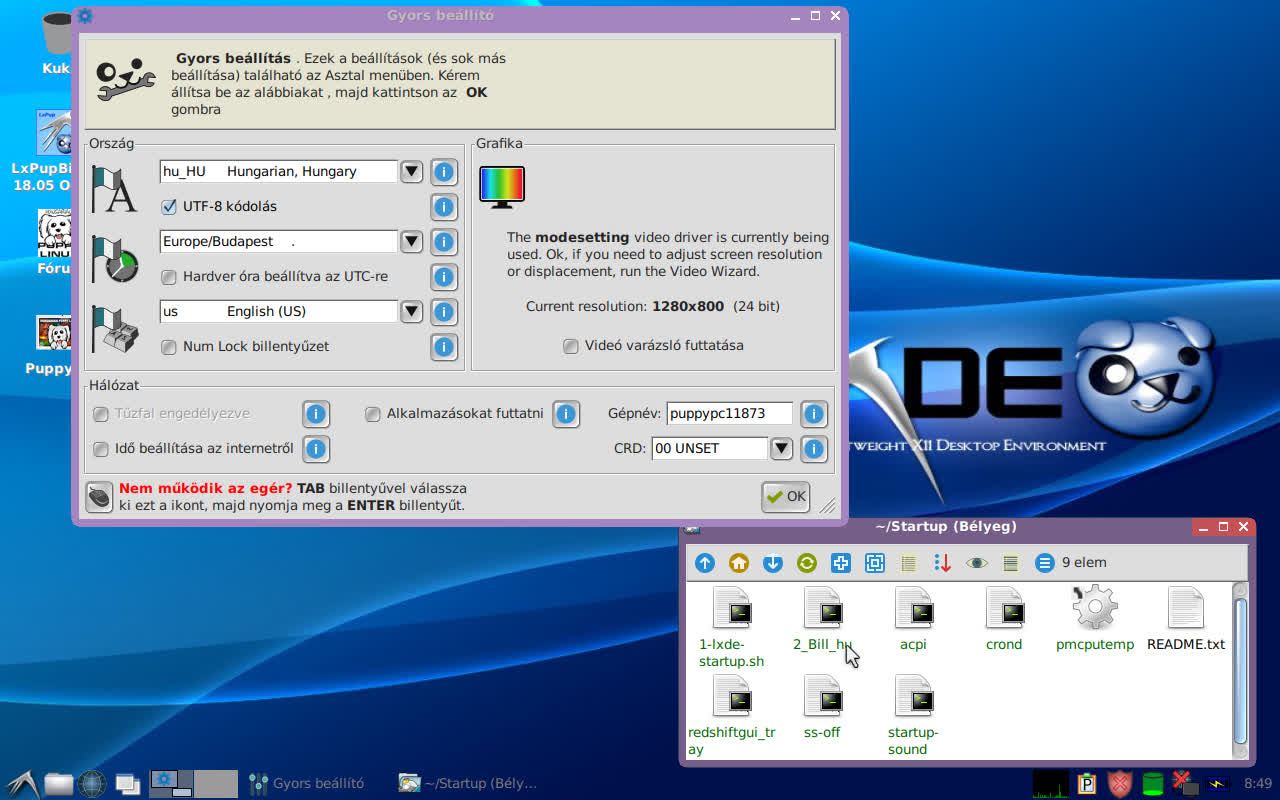The height and width of the screenshot is (800, 1280).
Task: Click the Gépnév puppypc11873 text field
Action: (x=730, y=414)
